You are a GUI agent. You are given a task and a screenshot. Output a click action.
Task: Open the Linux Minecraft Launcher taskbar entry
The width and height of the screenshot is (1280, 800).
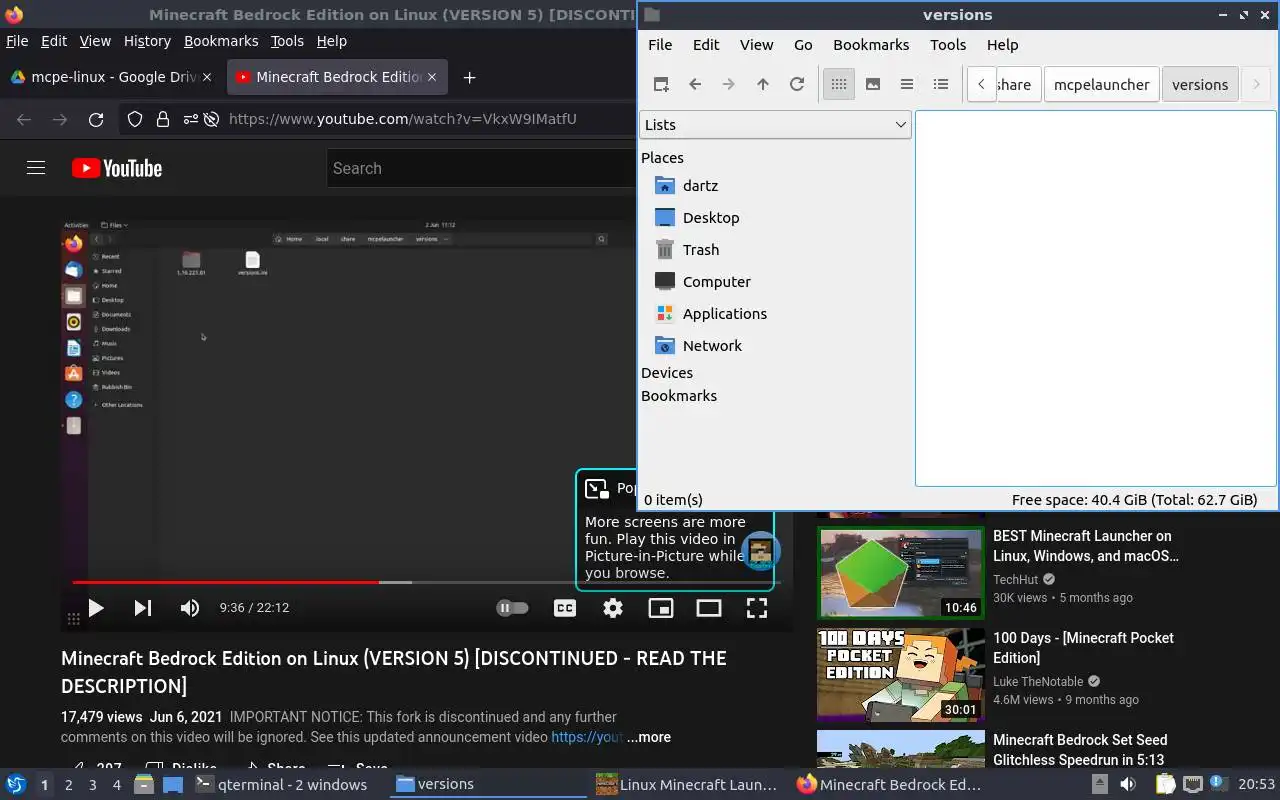688,784
